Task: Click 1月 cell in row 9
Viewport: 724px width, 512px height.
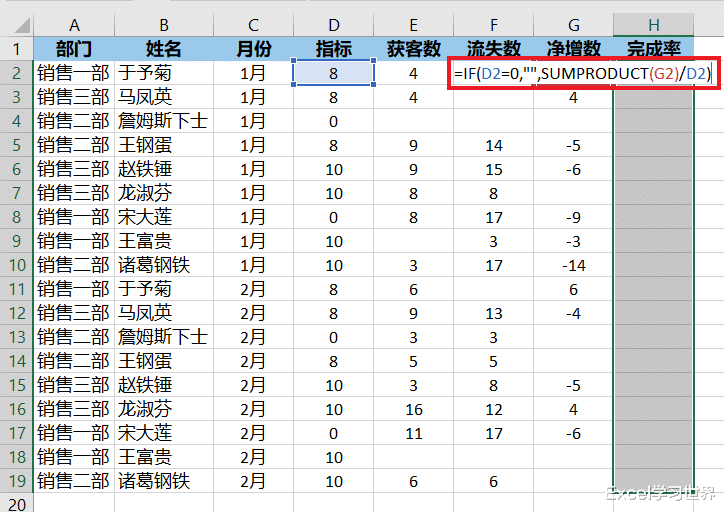Action: coord(253,241)
